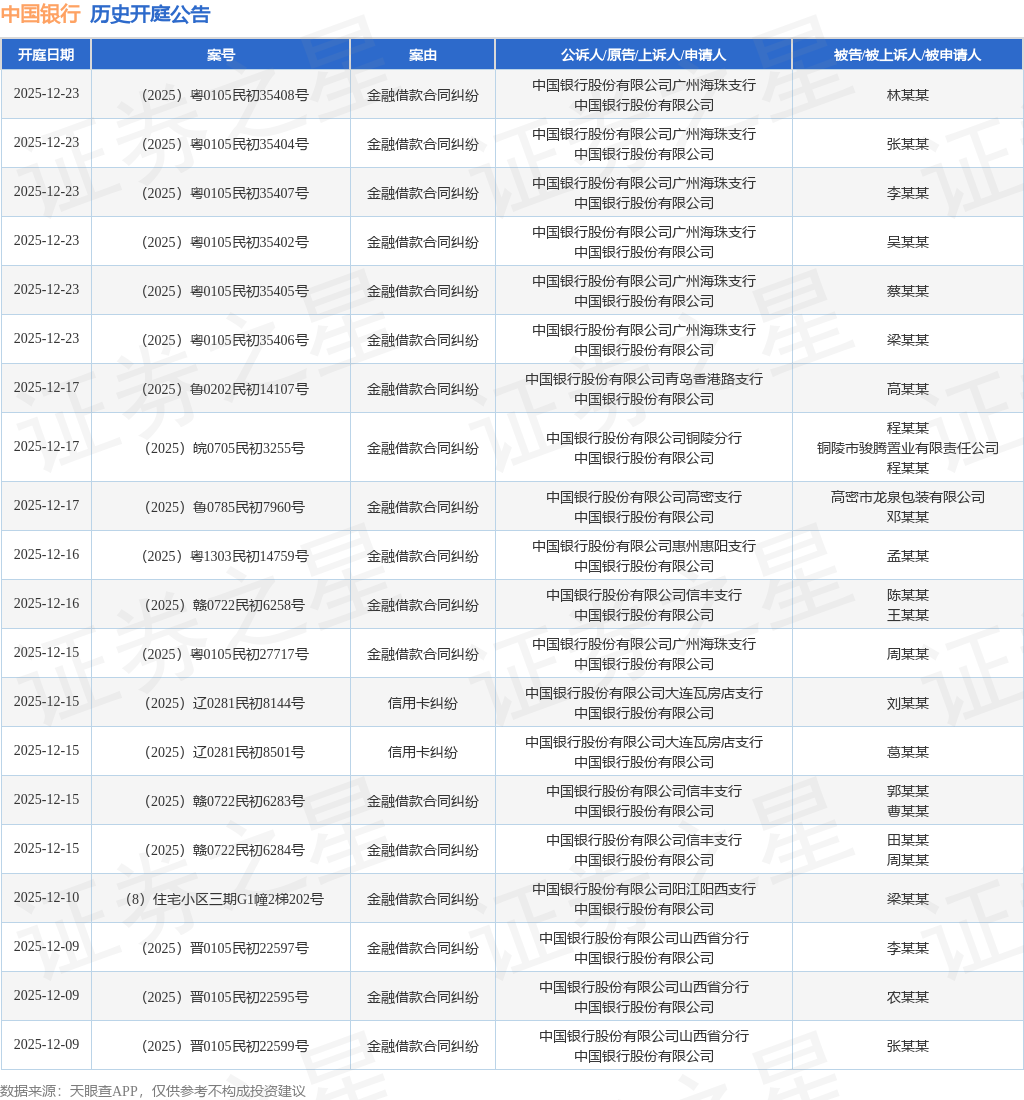The height and width of the screenshot is (1100, 1024).
Task: Select case number 赣0722民初6284号
Action: 225,851
